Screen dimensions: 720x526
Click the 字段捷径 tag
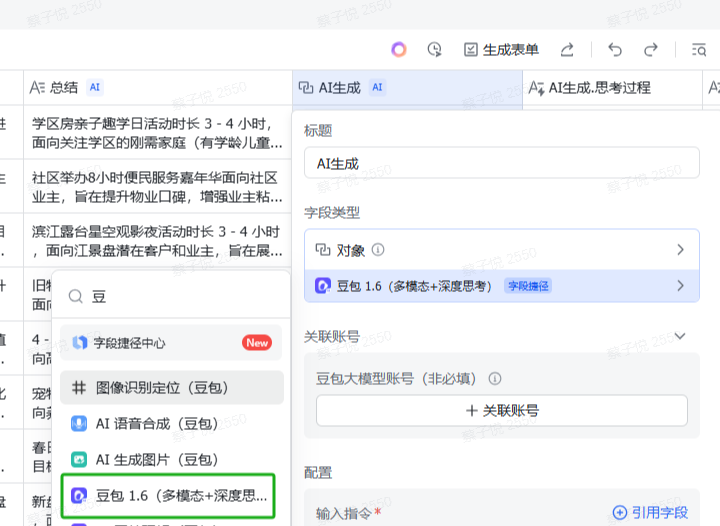click(528, 286)
